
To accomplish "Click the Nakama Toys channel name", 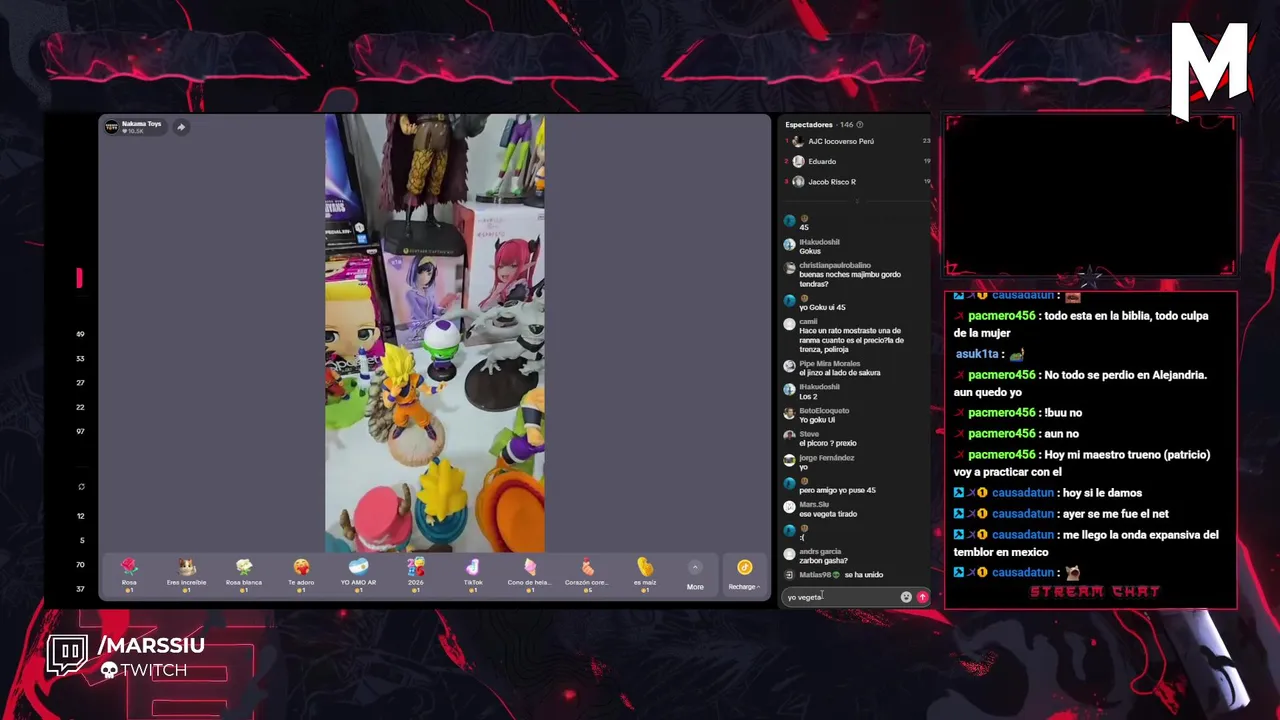I will click(x=141, y=124).
